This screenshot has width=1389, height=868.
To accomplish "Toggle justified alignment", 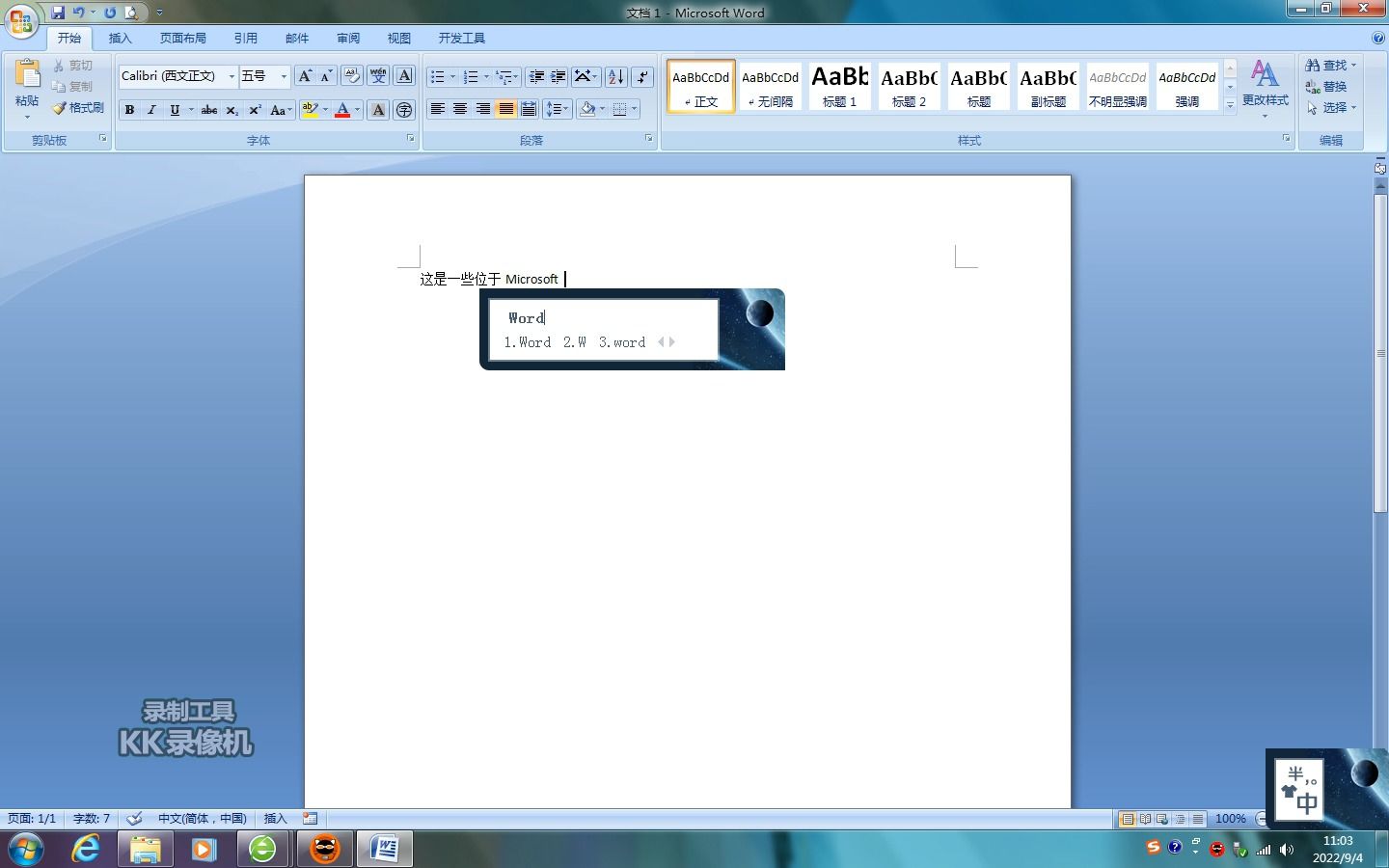I will point(505,109).
